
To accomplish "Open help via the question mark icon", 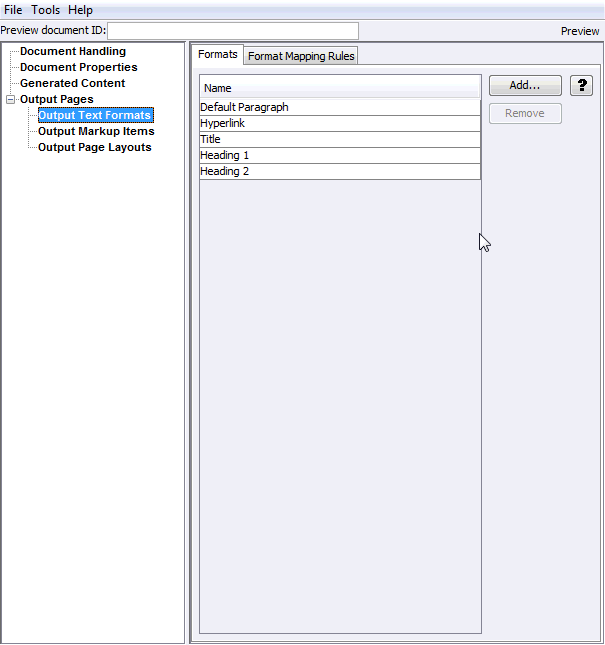I will click(582, 86).
